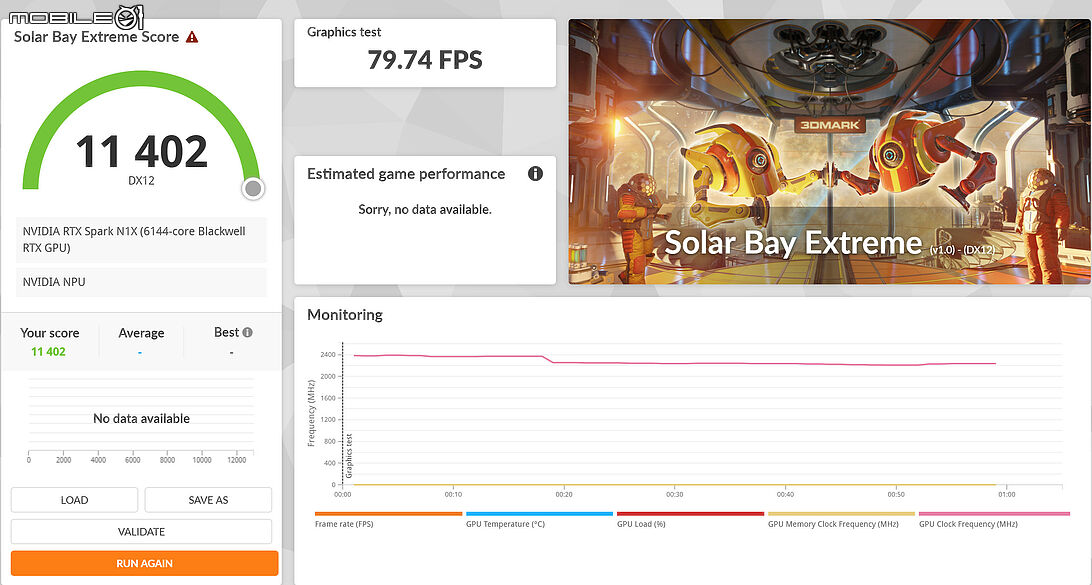This screenshot has height=585, width=1092.
Task: Start the benchmark again with RUN AGAIN
Action: (144, 563)
